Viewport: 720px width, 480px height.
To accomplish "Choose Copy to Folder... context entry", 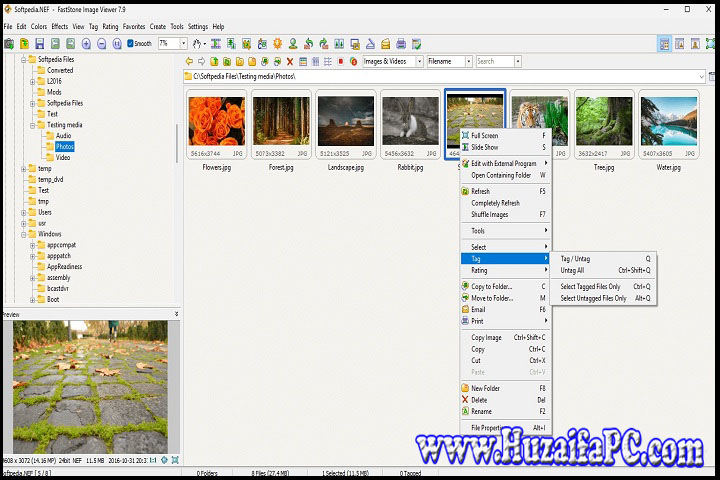I will [505, 287].
